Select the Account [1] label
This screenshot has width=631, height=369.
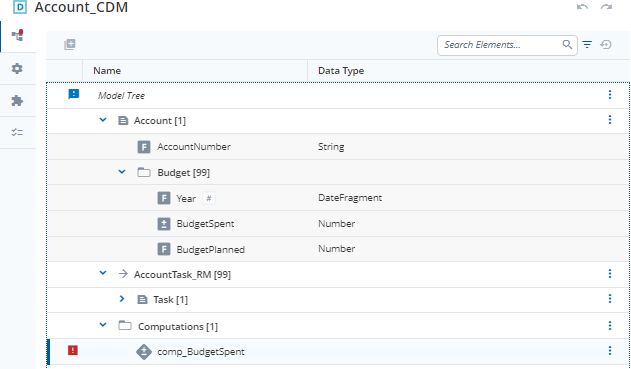click(160, 121)
